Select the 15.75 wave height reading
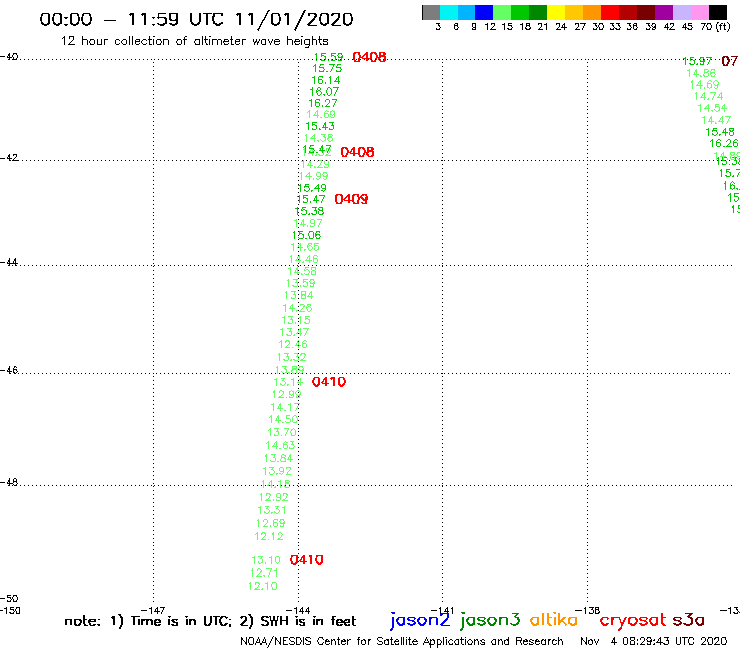Image resolution: width=740 pixels, height=650 pixels. coord(327,68)
